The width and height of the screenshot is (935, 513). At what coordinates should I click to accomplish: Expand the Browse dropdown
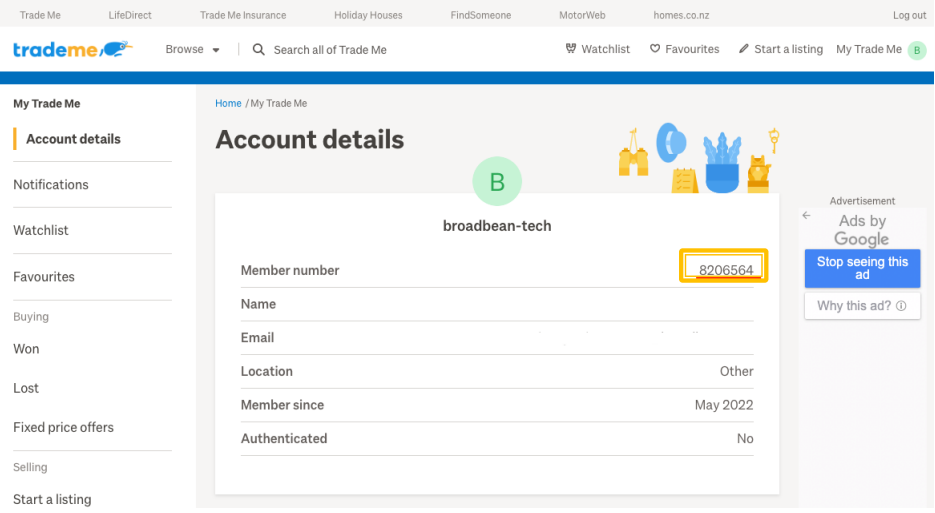[193, 50]
